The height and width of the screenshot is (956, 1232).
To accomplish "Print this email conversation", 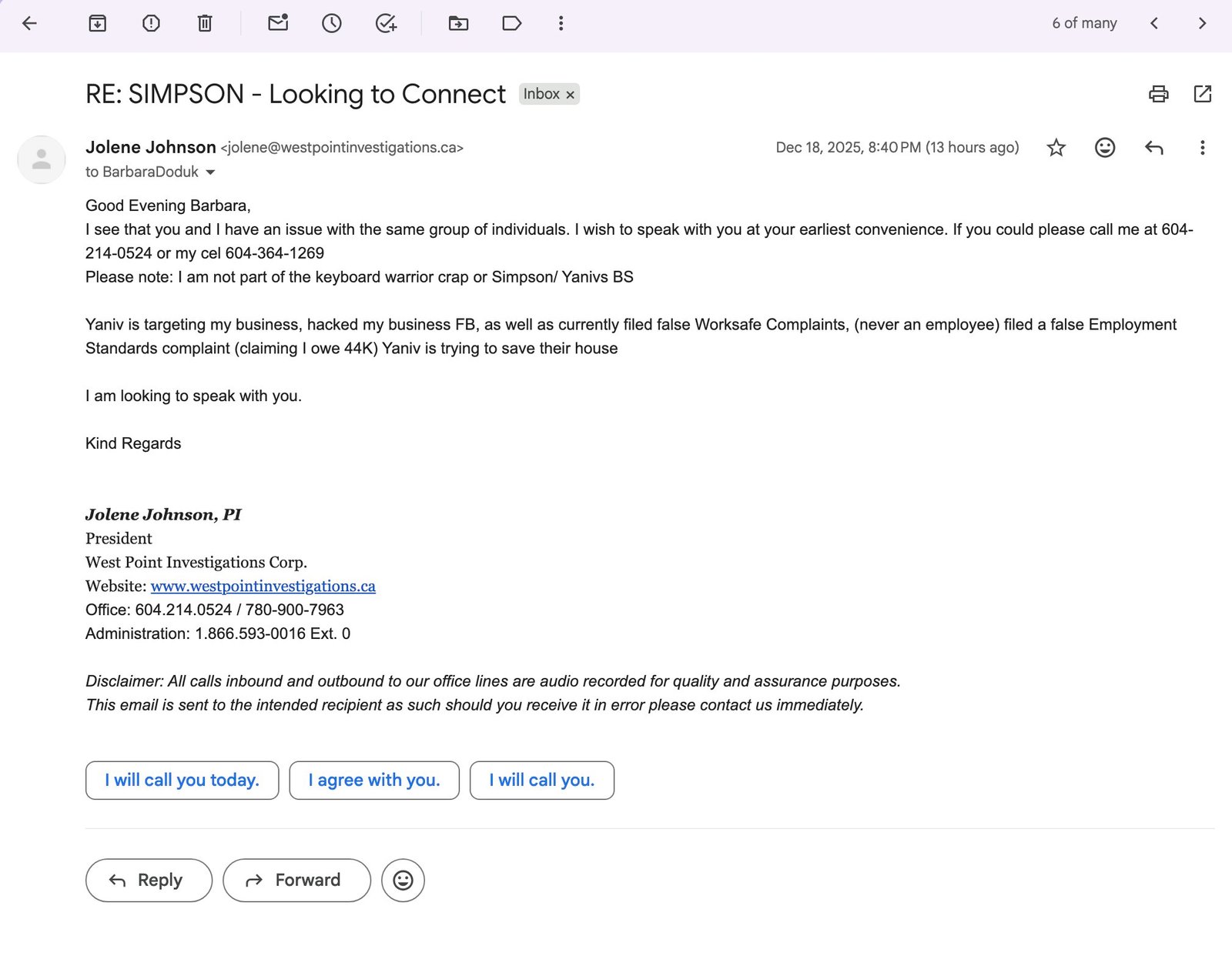I will (x=1158, y=94).
